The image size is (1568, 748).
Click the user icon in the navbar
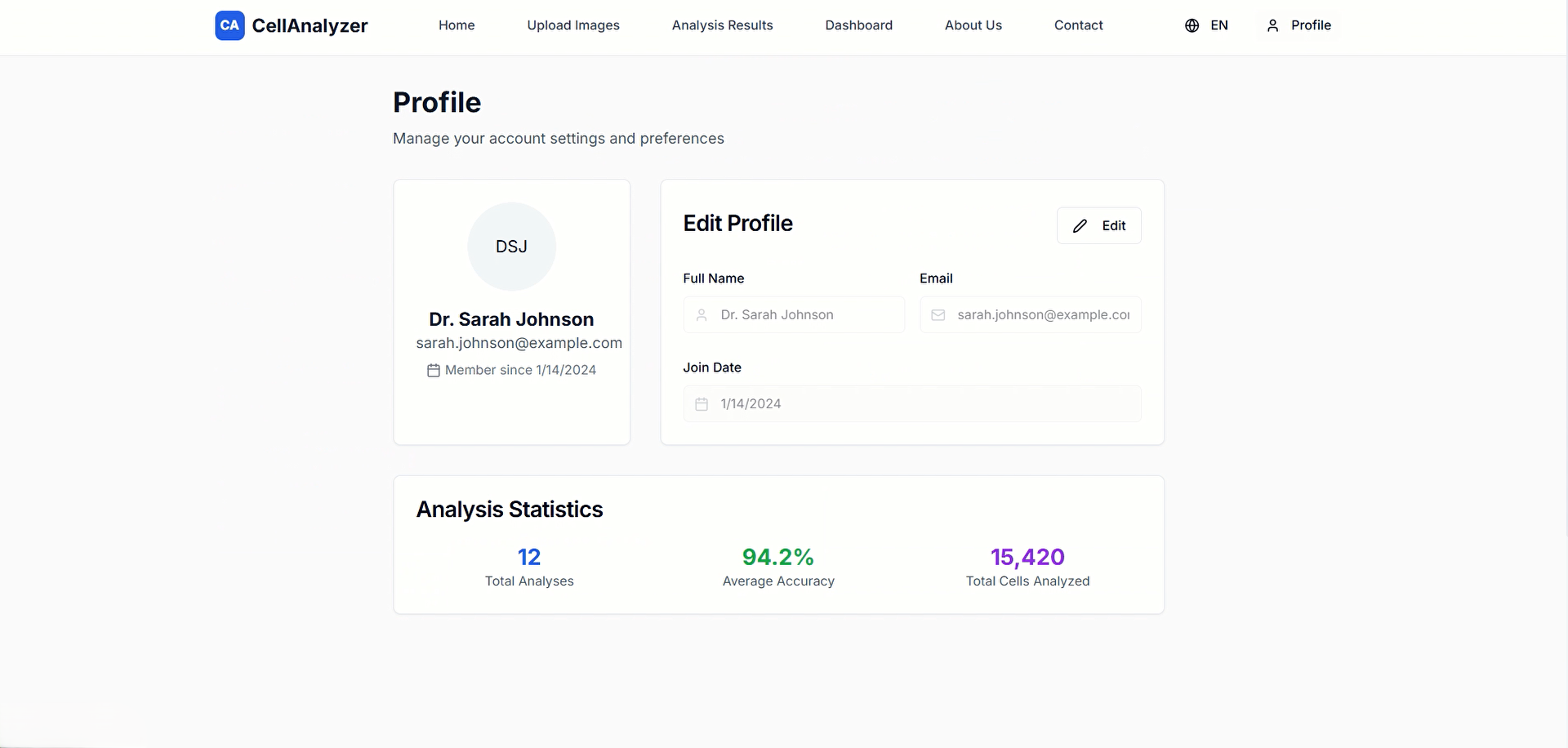coord(1272,25)
